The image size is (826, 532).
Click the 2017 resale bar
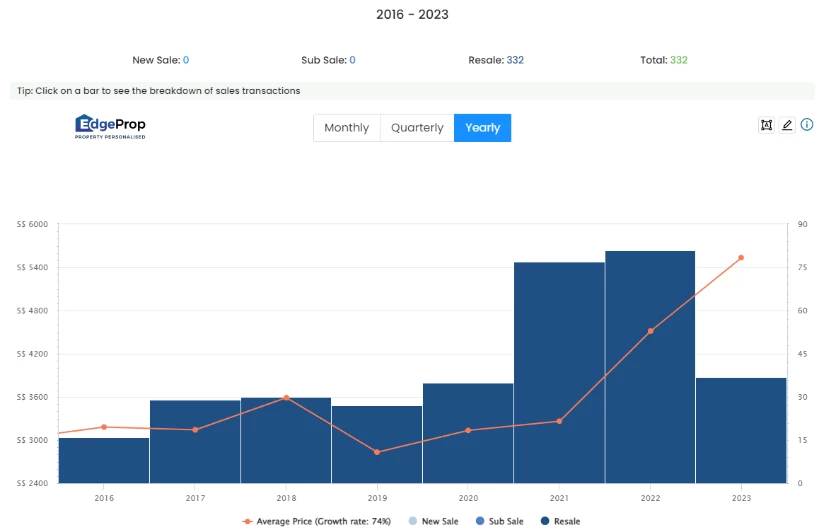point(195,442)
